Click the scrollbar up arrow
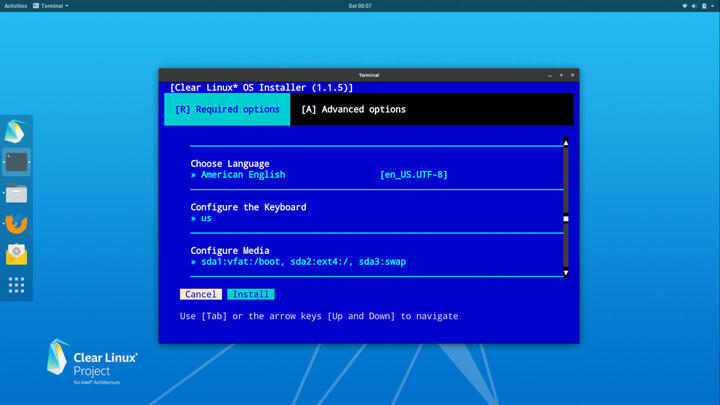720x405 pixels. click(566, 143)
